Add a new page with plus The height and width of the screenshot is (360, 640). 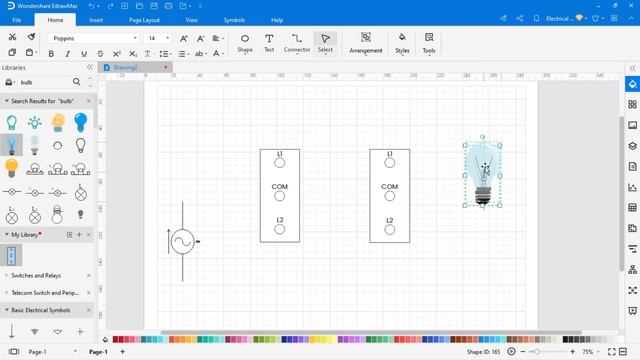click(122, 351)
